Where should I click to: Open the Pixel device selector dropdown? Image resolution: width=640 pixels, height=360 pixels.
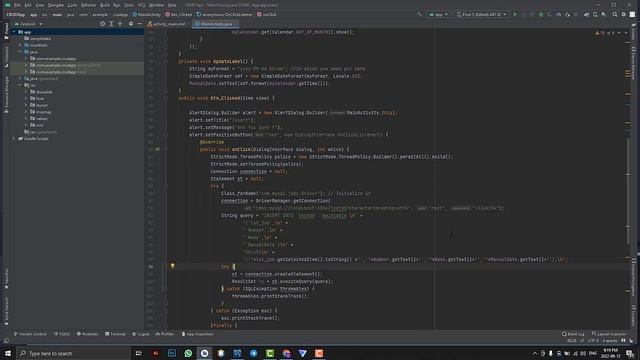pos(481,14)
